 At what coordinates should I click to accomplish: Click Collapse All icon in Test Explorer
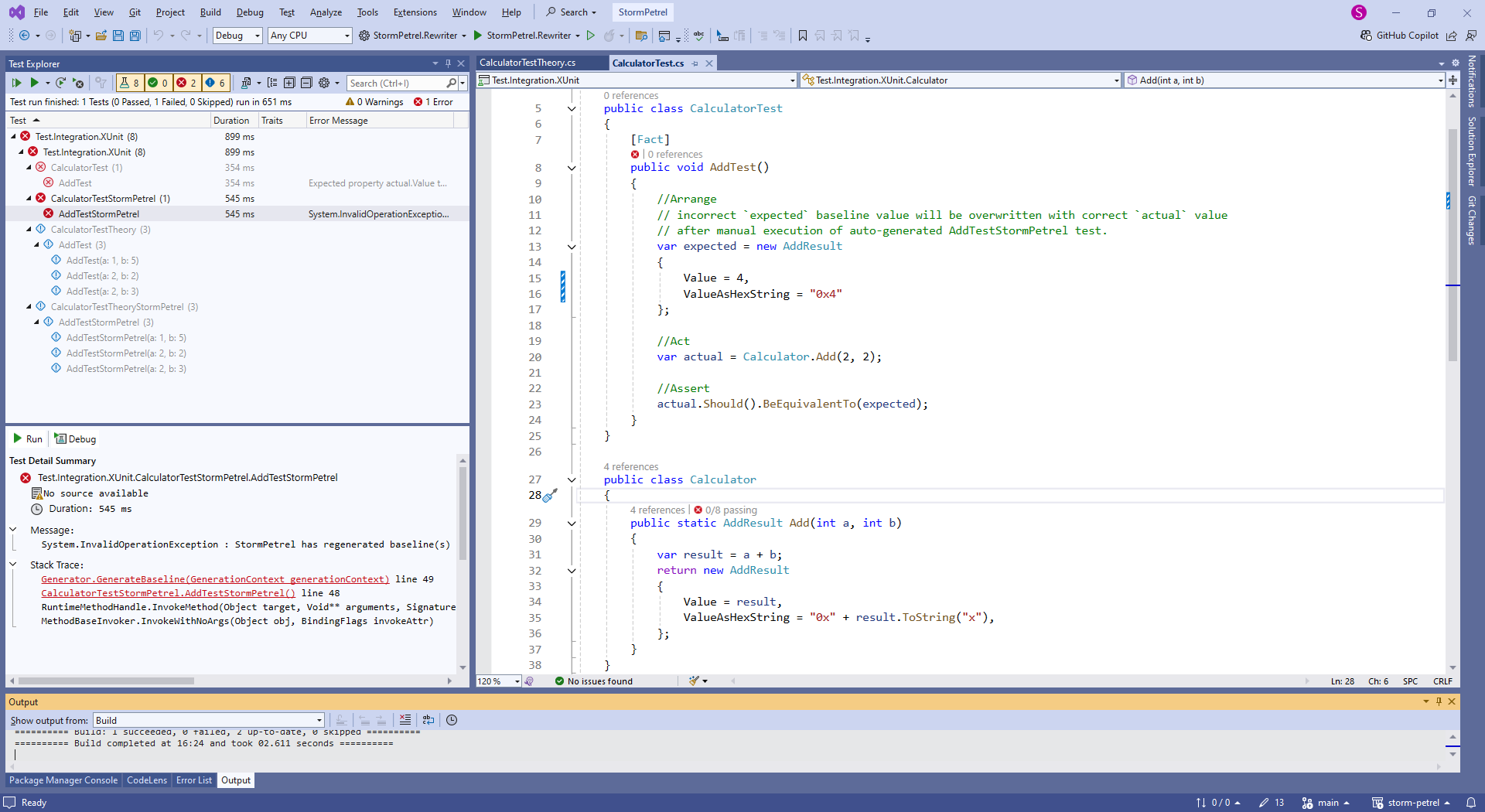tap(306, 83)
